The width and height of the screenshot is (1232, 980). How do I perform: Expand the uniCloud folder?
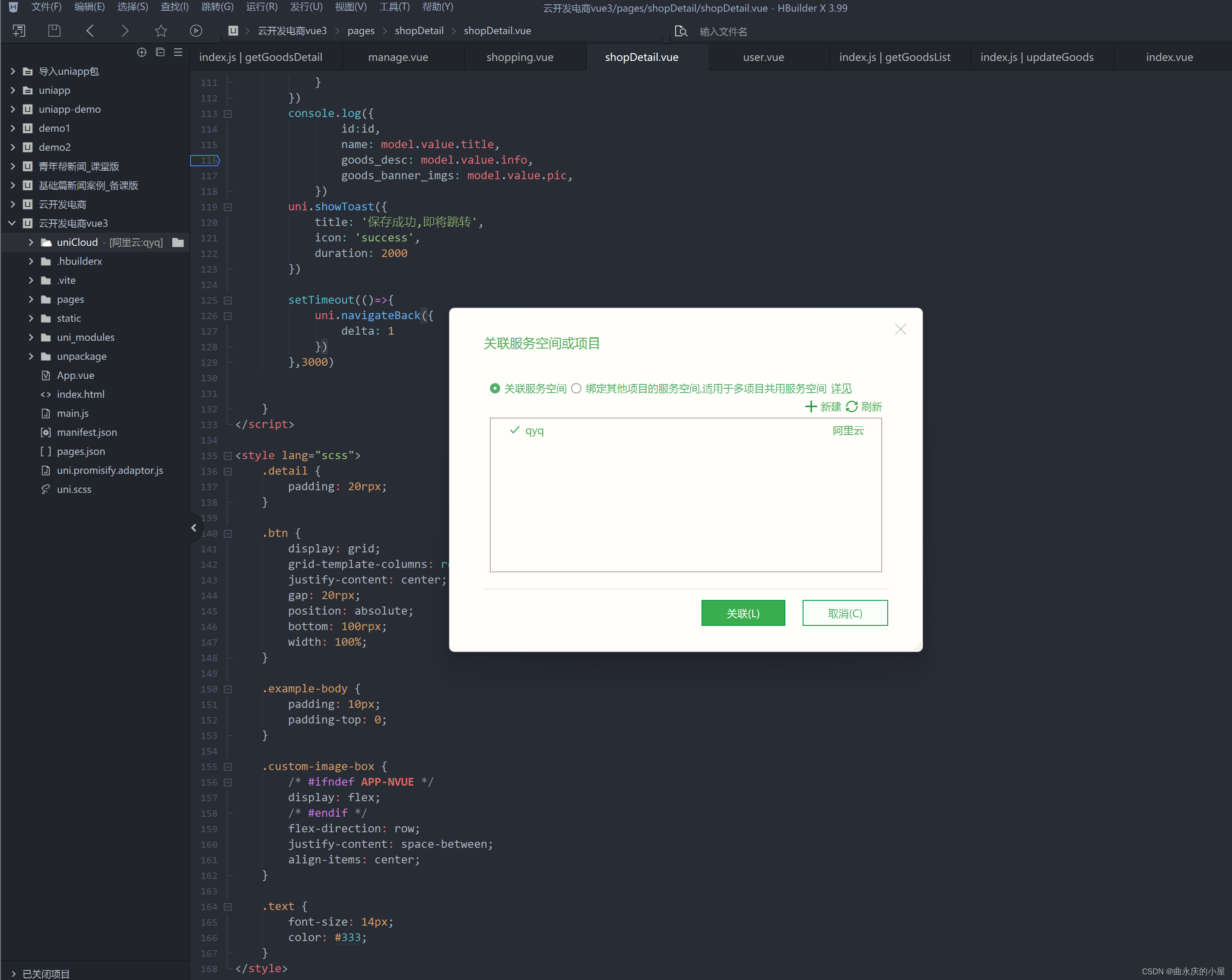click(x=31, y=242)
